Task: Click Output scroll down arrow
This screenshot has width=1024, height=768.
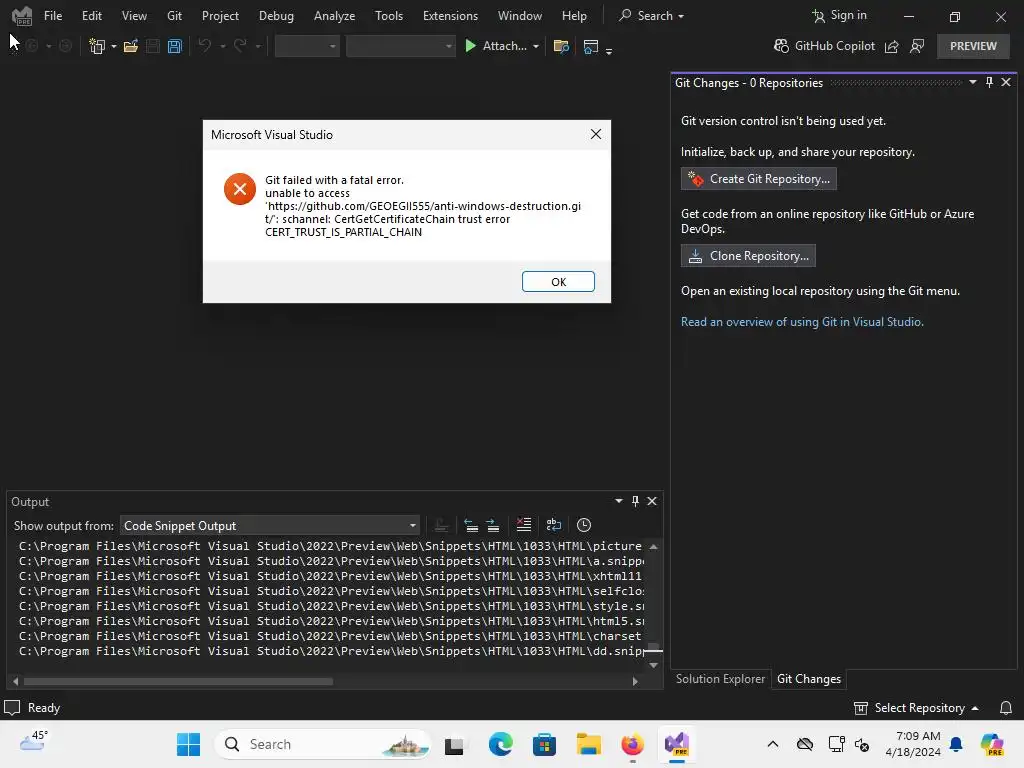Action: 654,665
